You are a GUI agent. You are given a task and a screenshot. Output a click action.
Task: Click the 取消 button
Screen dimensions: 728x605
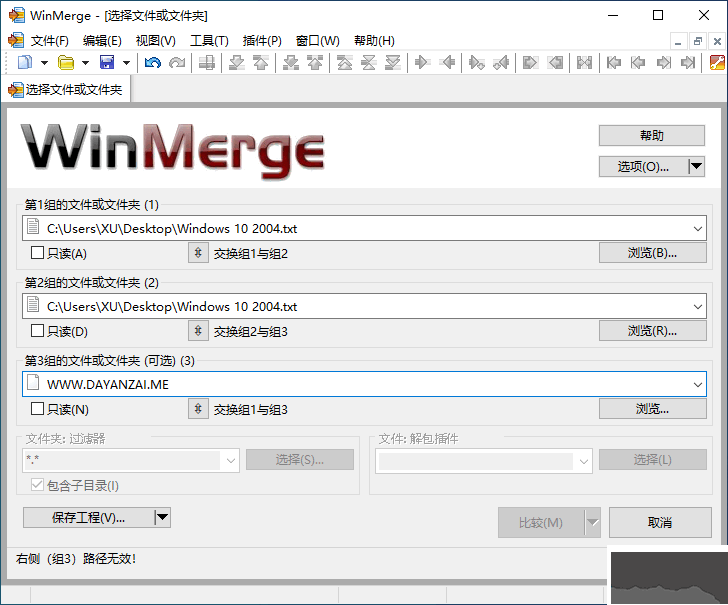click(660, 522)
